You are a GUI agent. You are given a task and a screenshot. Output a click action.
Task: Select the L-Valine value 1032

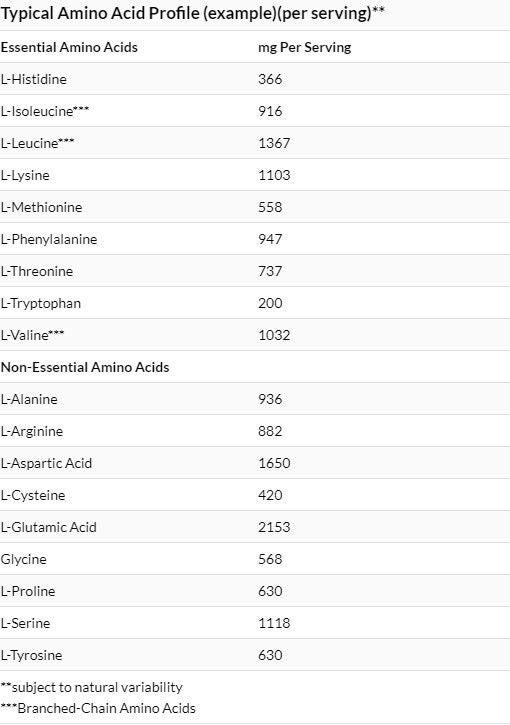274,335
